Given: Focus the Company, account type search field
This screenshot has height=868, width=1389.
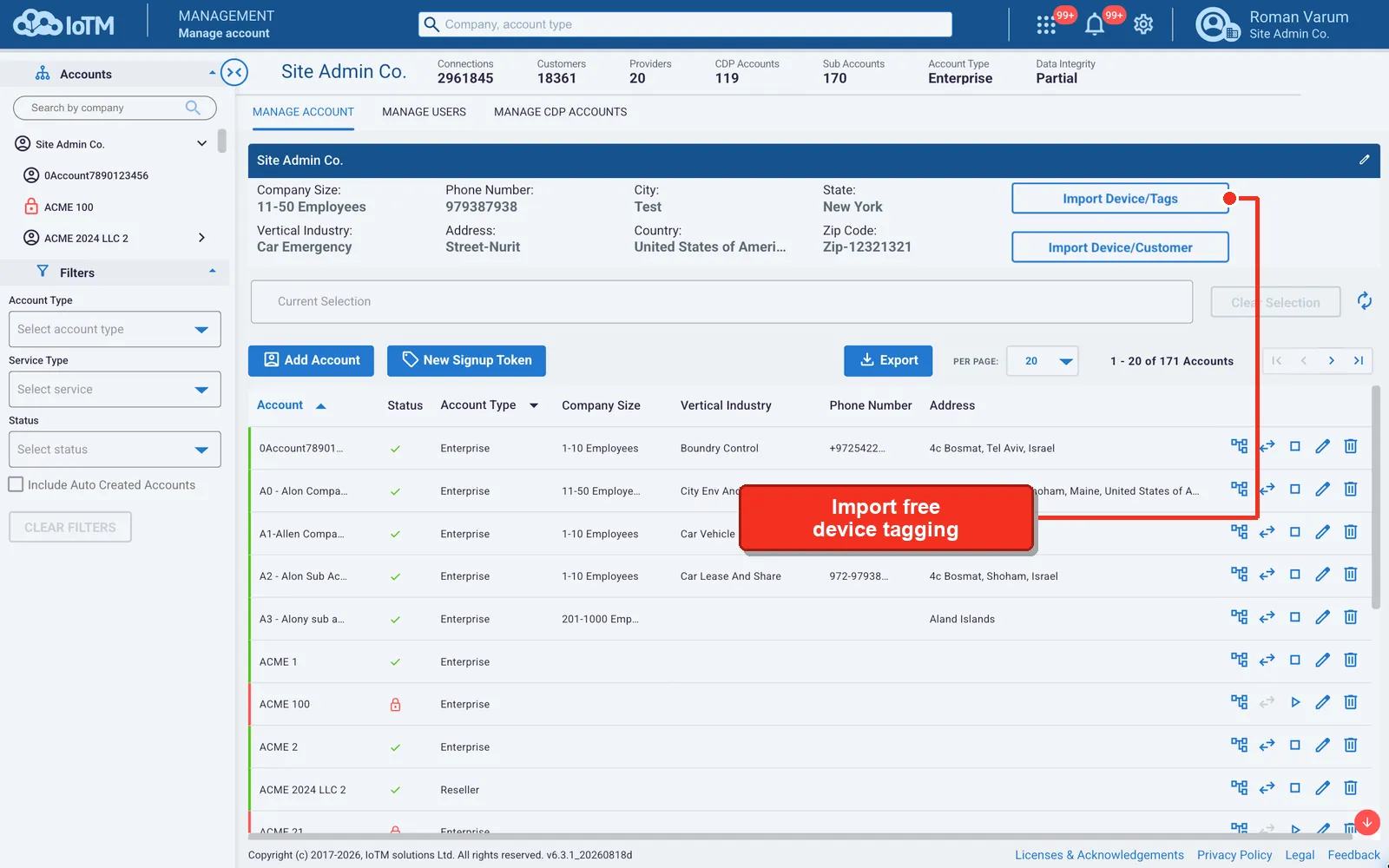Looking at the screenshot, I should (x=685, y=24).
